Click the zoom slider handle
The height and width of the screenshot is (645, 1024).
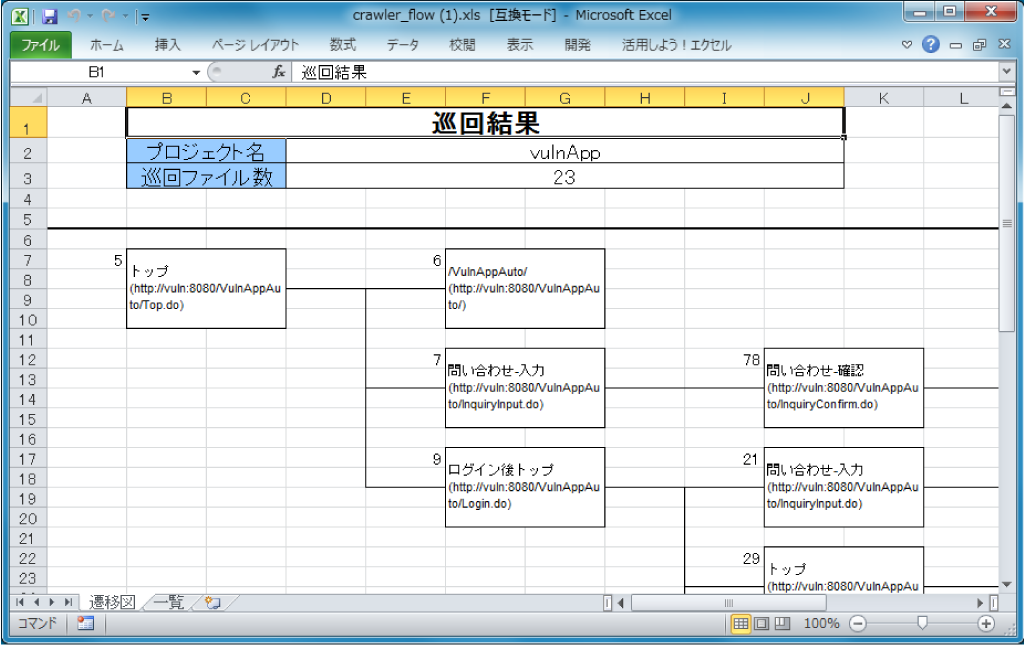coord(922,623)
